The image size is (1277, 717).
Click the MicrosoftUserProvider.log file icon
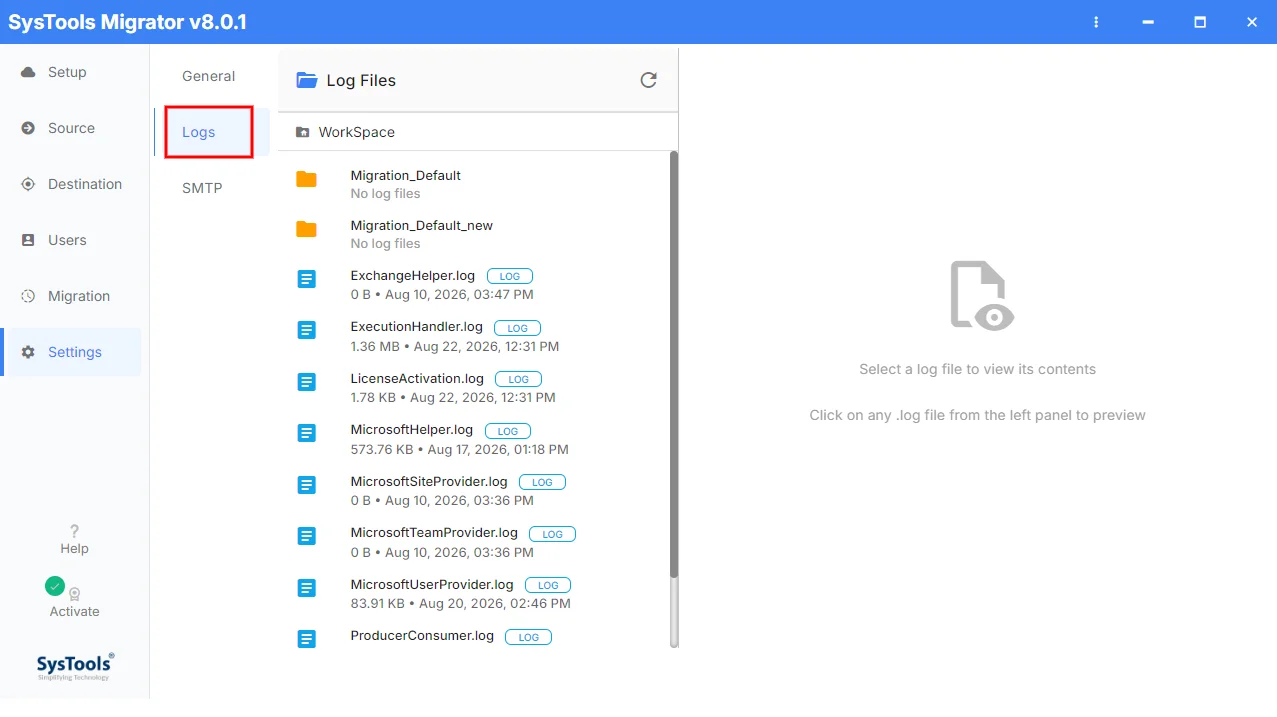(x=307, y=588)
